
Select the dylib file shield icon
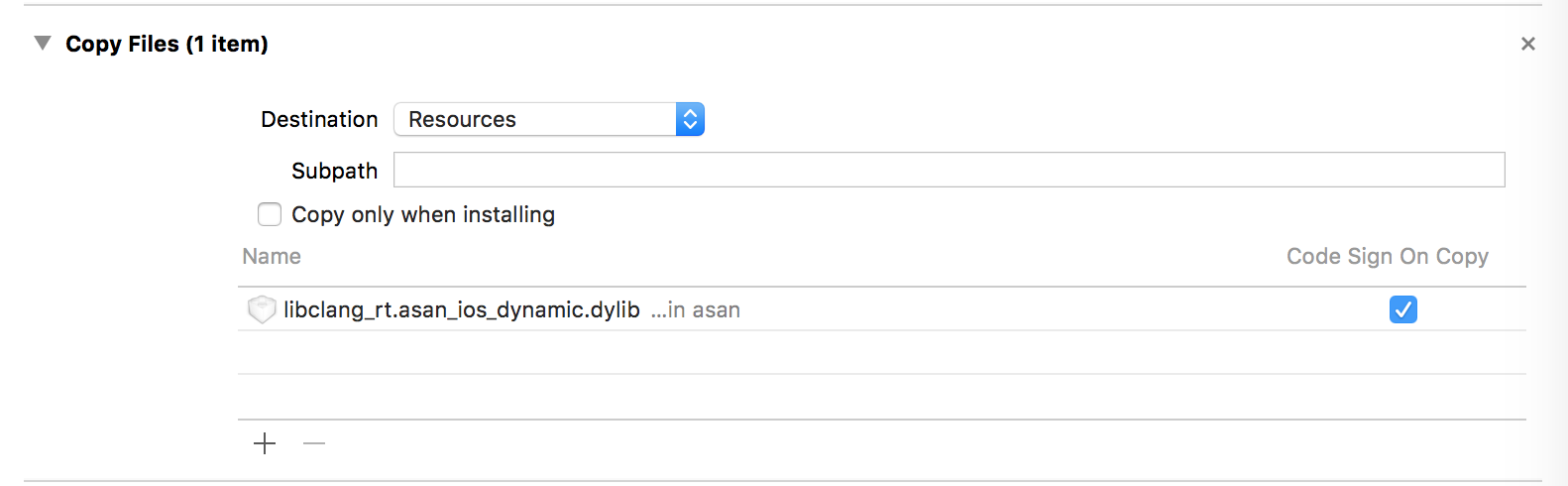[262, 309]
